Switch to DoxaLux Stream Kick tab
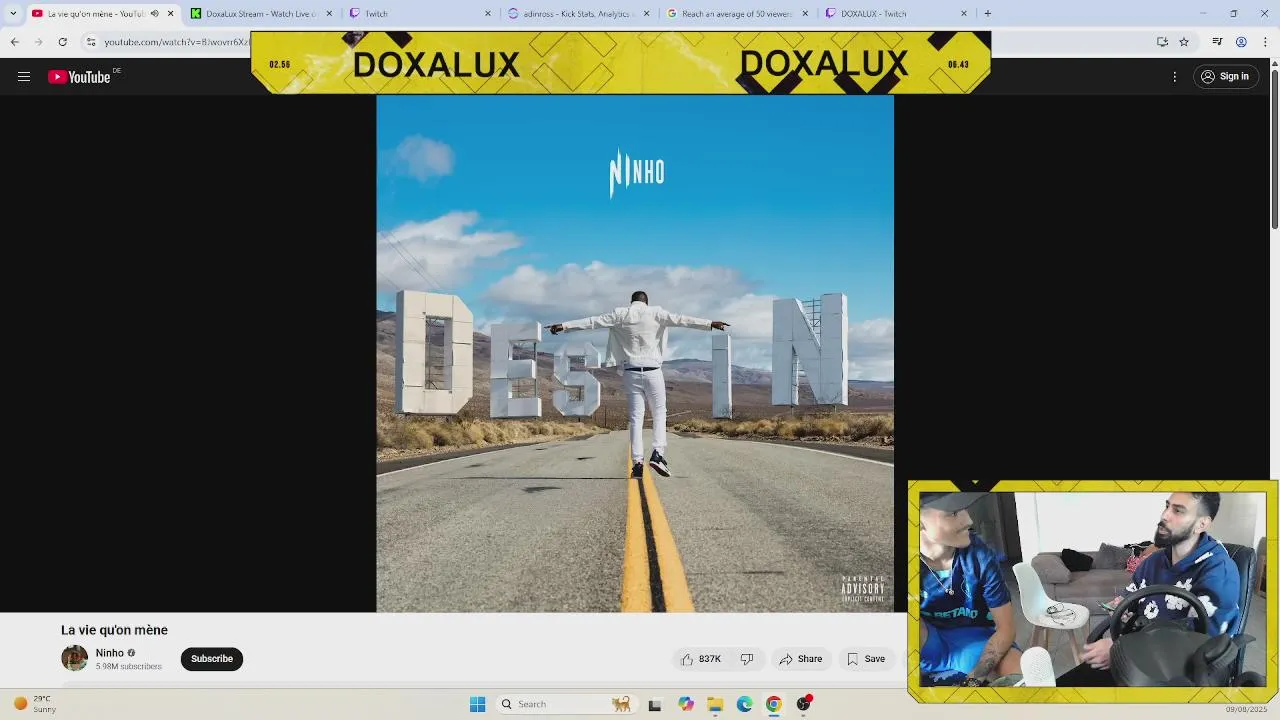This screenshot has width=1280, height=720. (262, 14)
